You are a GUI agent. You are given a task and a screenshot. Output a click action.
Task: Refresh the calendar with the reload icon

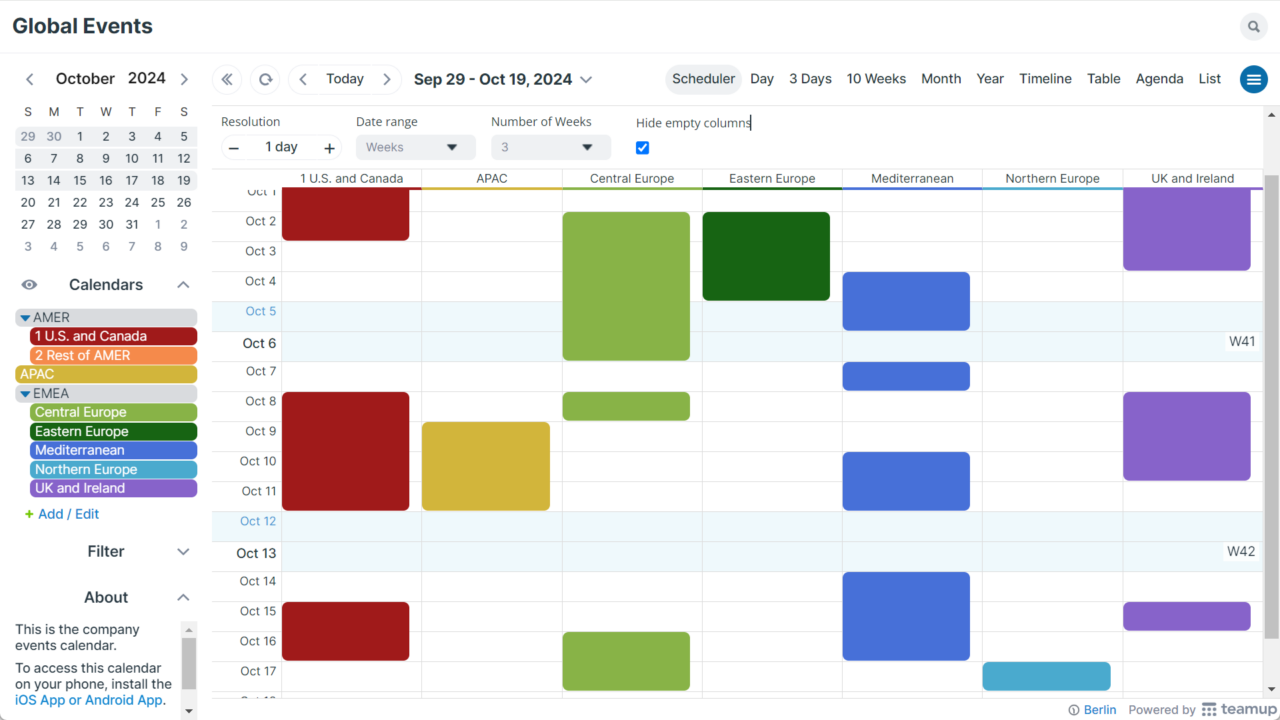click(x=263, y=79)
